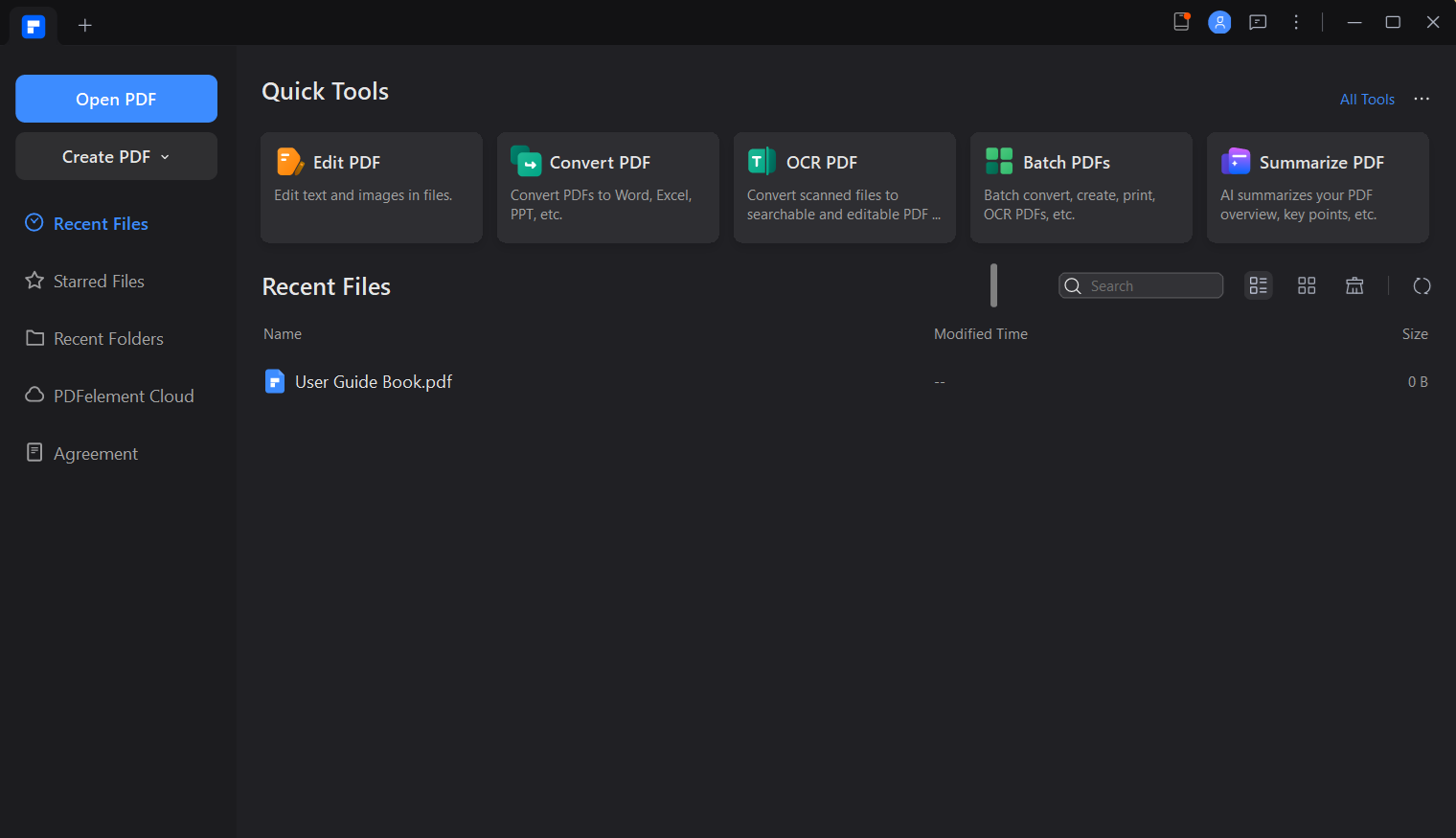Focus the Search input field
This screenshot has height=838, width=1456.
click(x=1141, y=285)
